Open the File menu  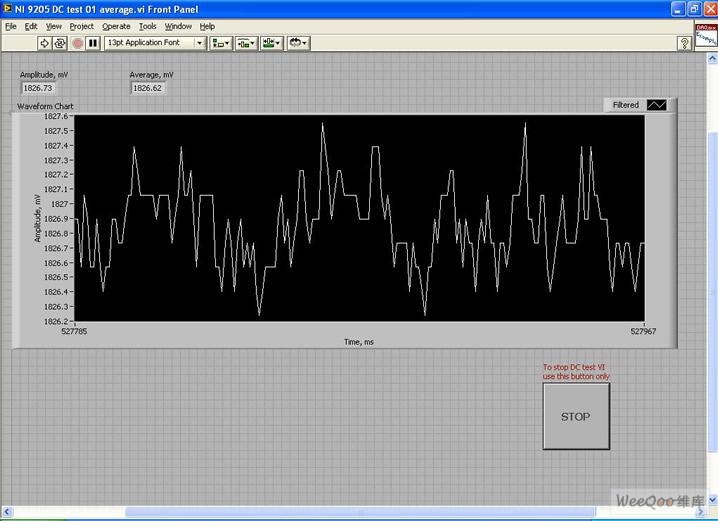point(11,26)
